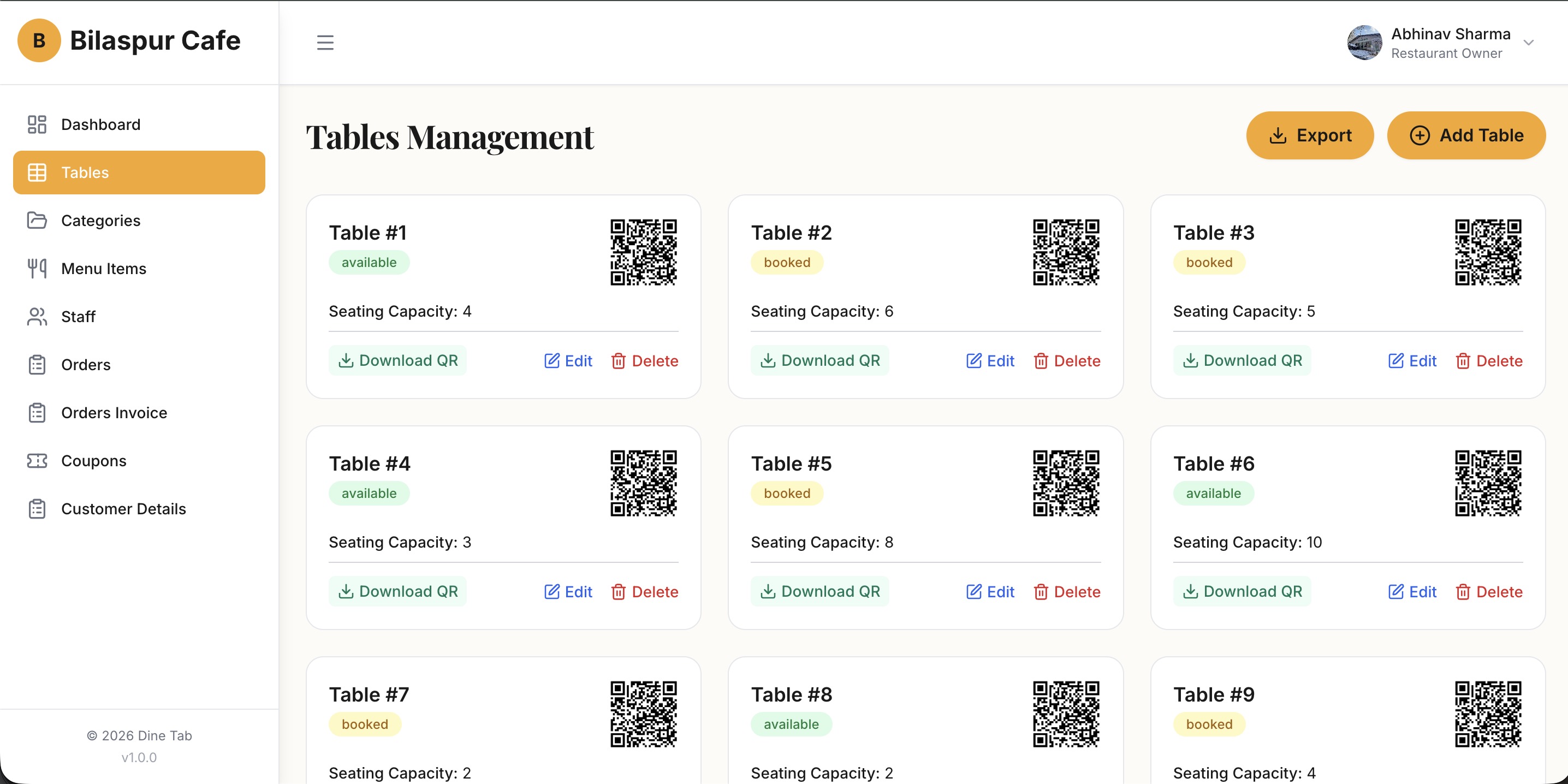Export the tables list

(1310, 135)
